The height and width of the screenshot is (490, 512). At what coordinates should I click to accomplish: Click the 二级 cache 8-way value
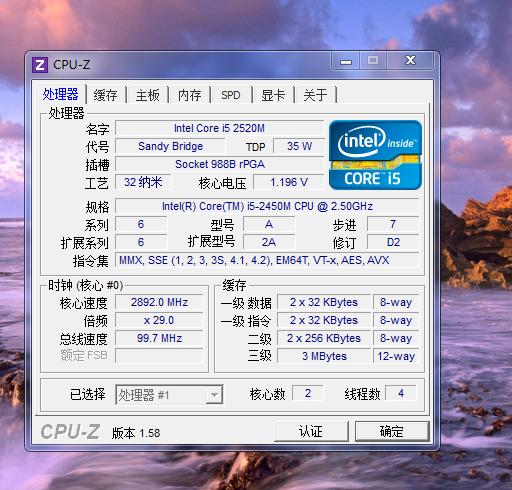(396, 338)
